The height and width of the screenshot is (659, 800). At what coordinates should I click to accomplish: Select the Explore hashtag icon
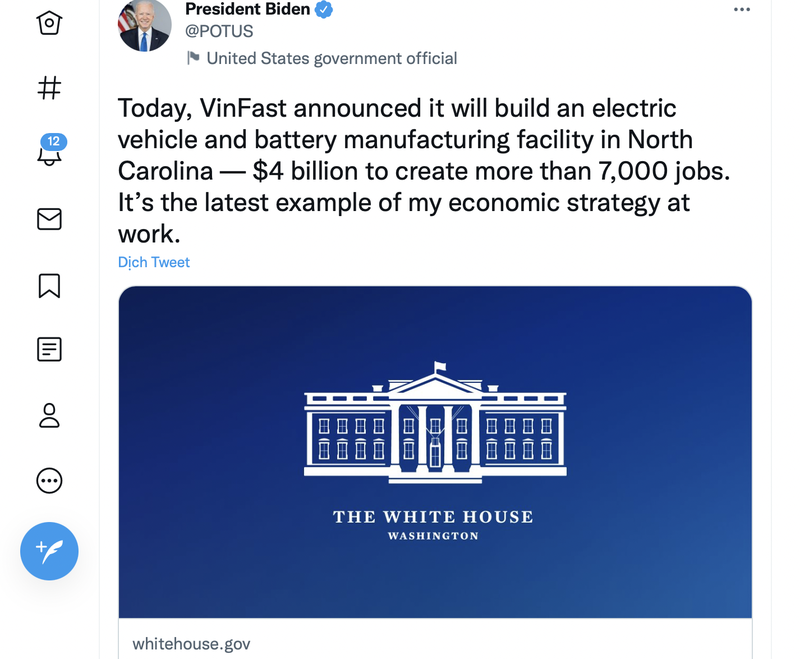49,89
